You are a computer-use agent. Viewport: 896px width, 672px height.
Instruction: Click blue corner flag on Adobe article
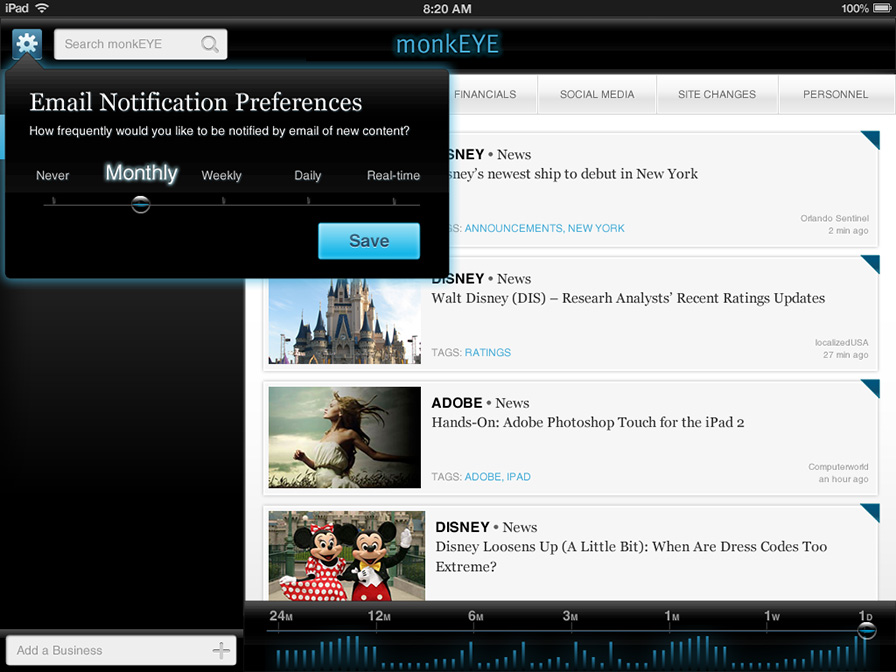click(869, 389)
